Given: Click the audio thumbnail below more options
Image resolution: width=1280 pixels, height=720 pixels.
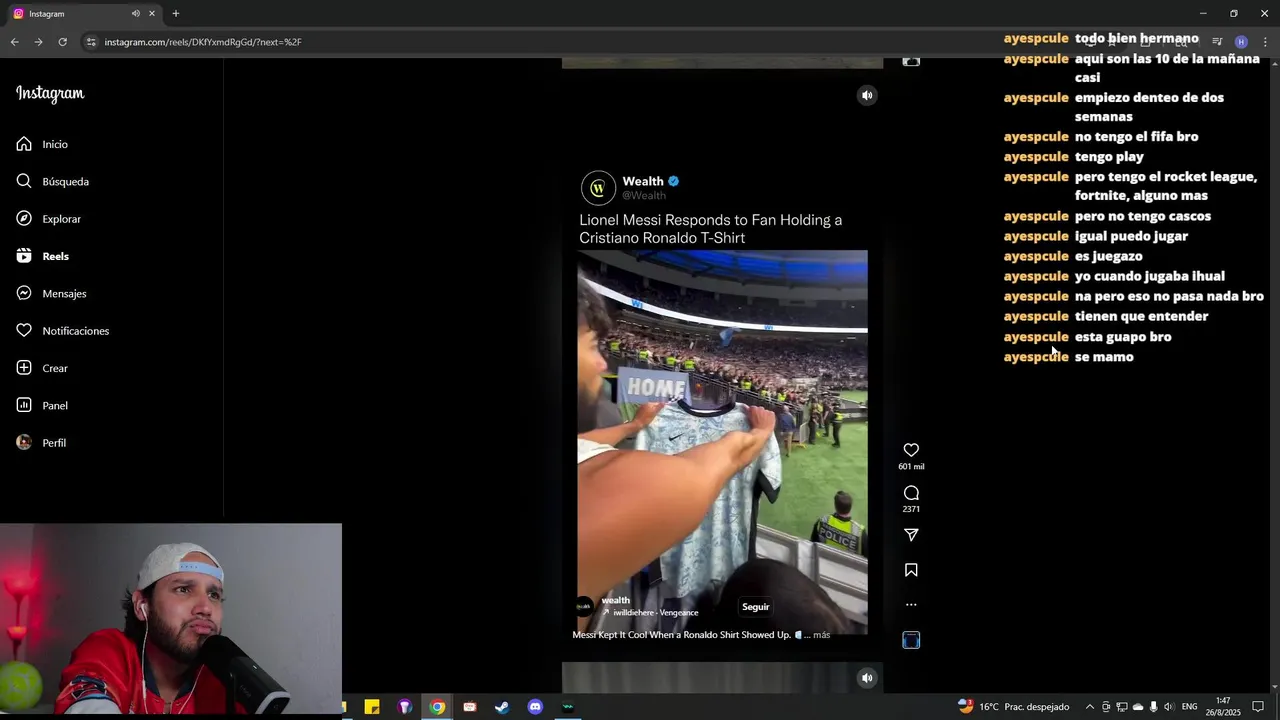Looking at the screenshot, I should (x=911, y=640).
